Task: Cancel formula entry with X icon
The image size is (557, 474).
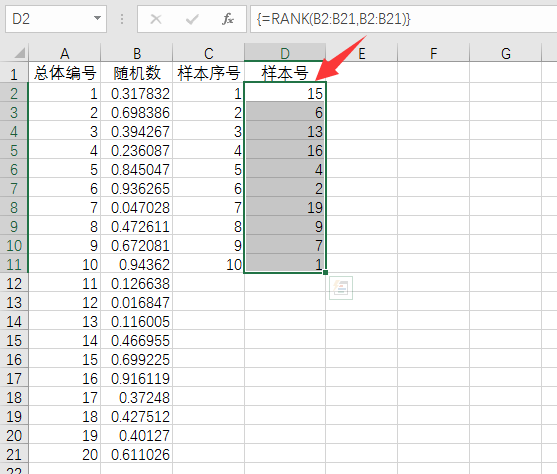Action: coord(156,19)
